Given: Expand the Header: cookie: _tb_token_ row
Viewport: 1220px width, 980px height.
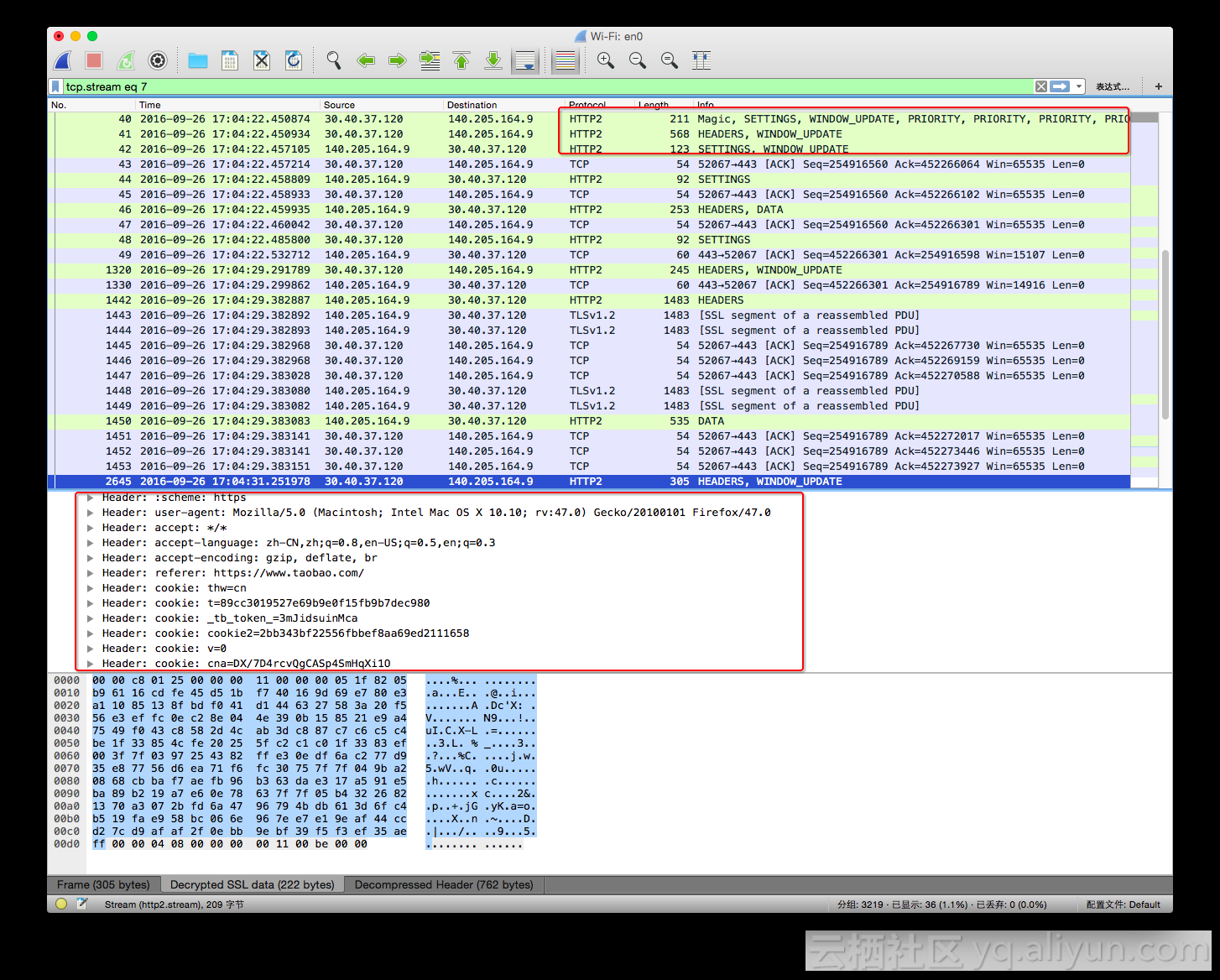Looking at the screenshot, I should (x=91, y=618).
